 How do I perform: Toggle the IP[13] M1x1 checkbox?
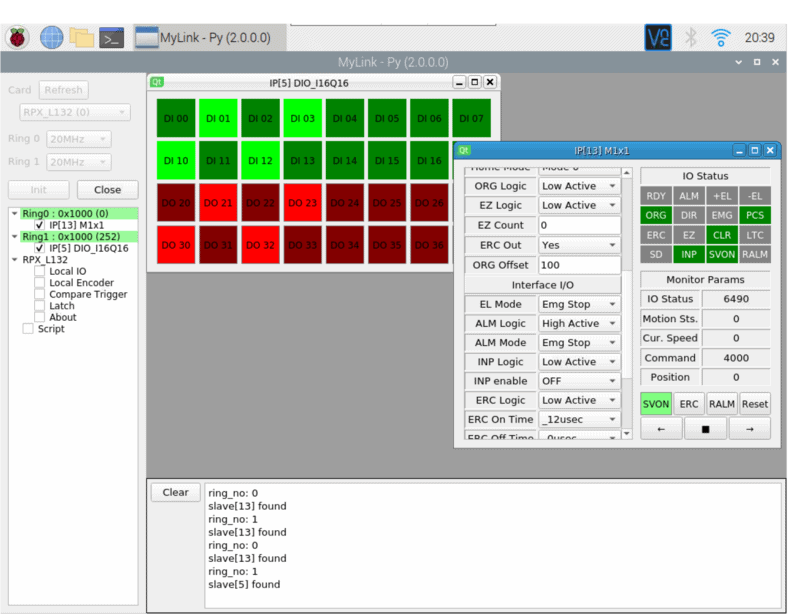[39, 225]
